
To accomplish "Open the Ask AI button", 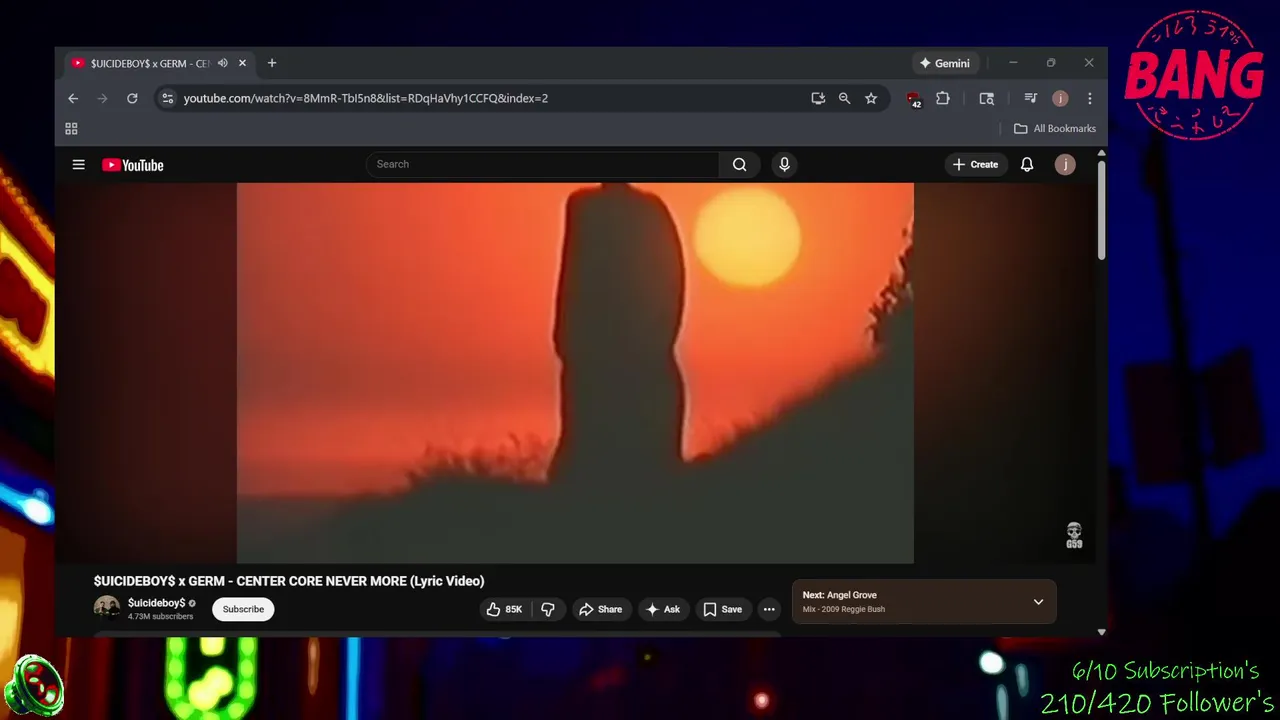I will (x=663, y=609).
